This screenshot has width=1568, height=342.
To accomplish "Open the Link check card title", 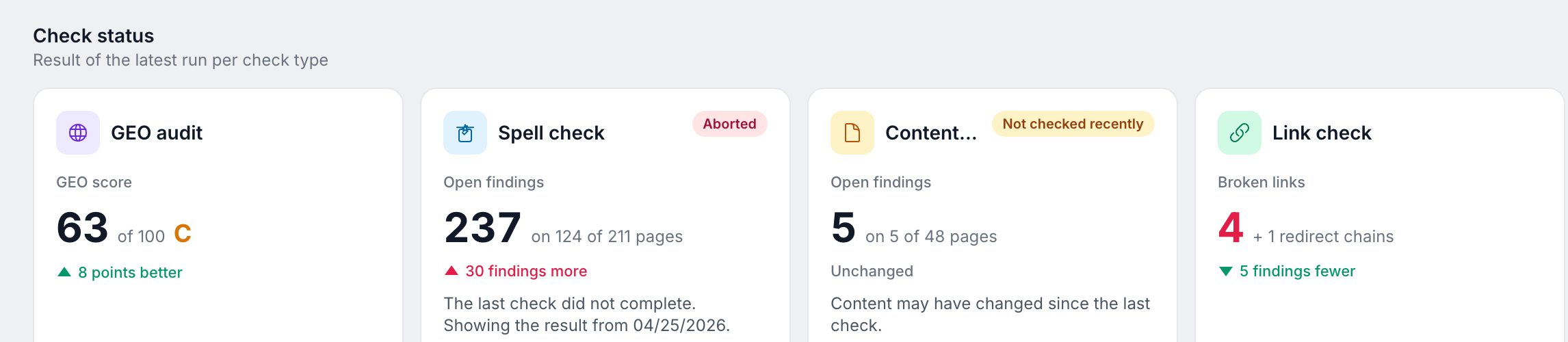I will [1322, 133].
